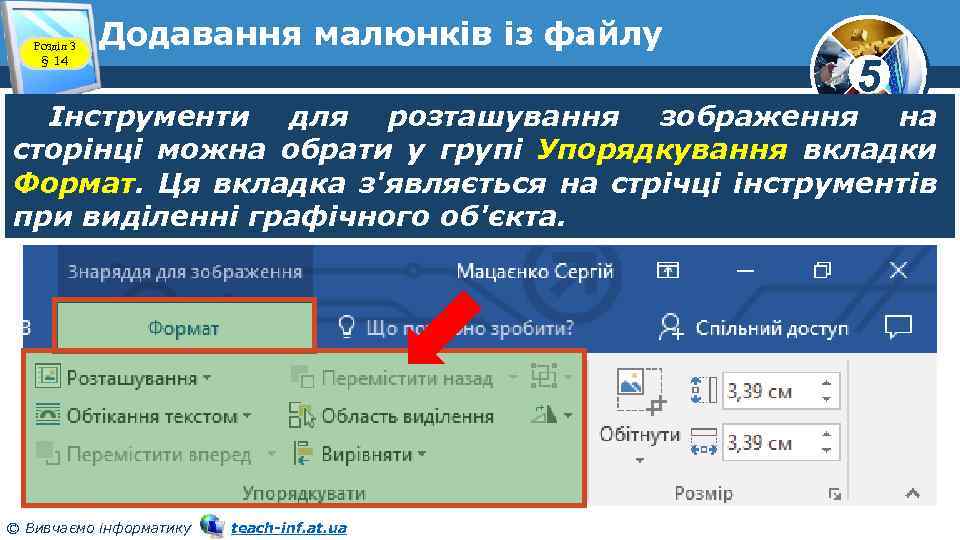
Task: Click Спільний доступ share button
Action: click(x=754, y=328)
